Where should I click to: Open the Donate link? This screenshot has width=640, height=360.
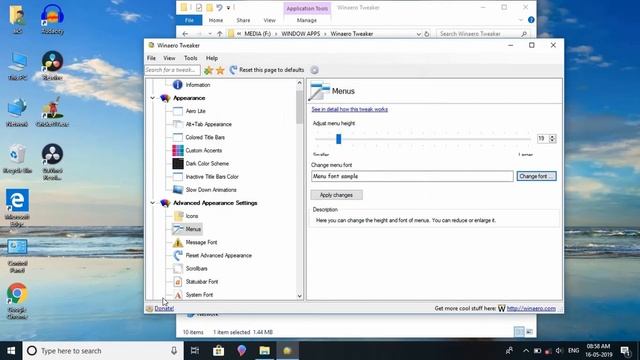[164, 309]
